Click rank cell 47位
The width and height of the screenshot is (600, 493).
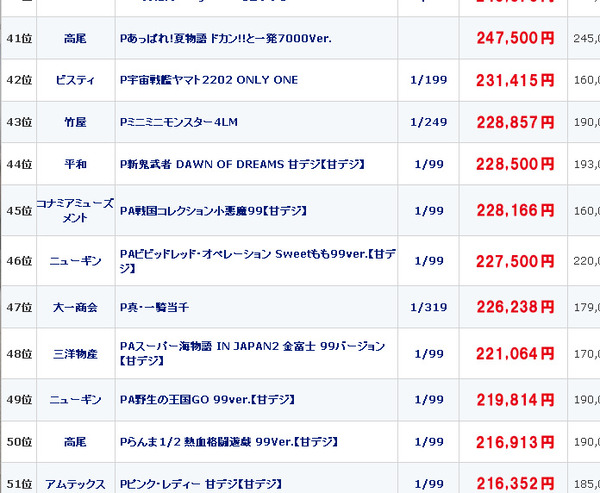tap(19, 307)
